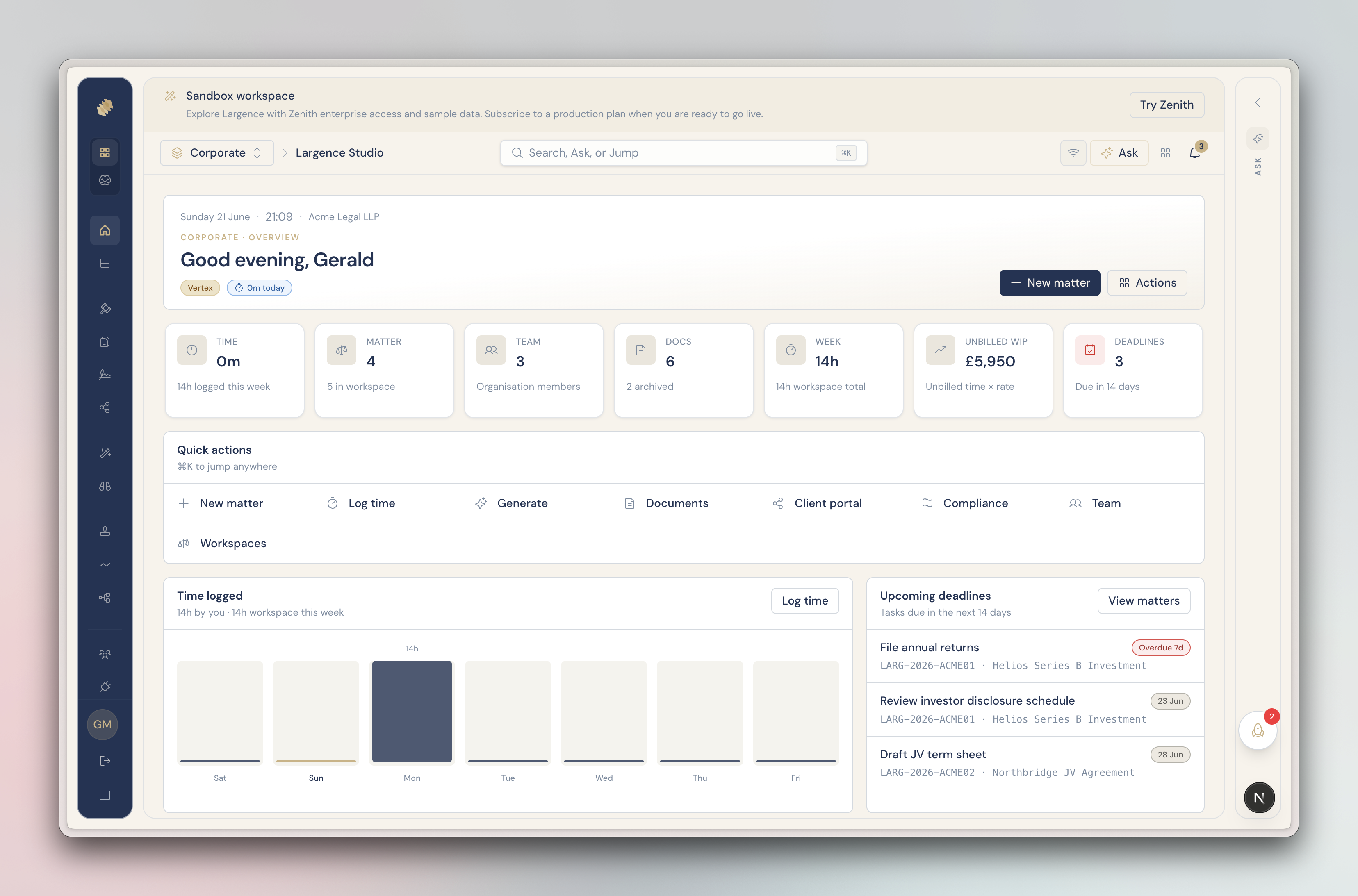Select the four-squares apps icon in sidebar
1358x896 pixels.
105,152
